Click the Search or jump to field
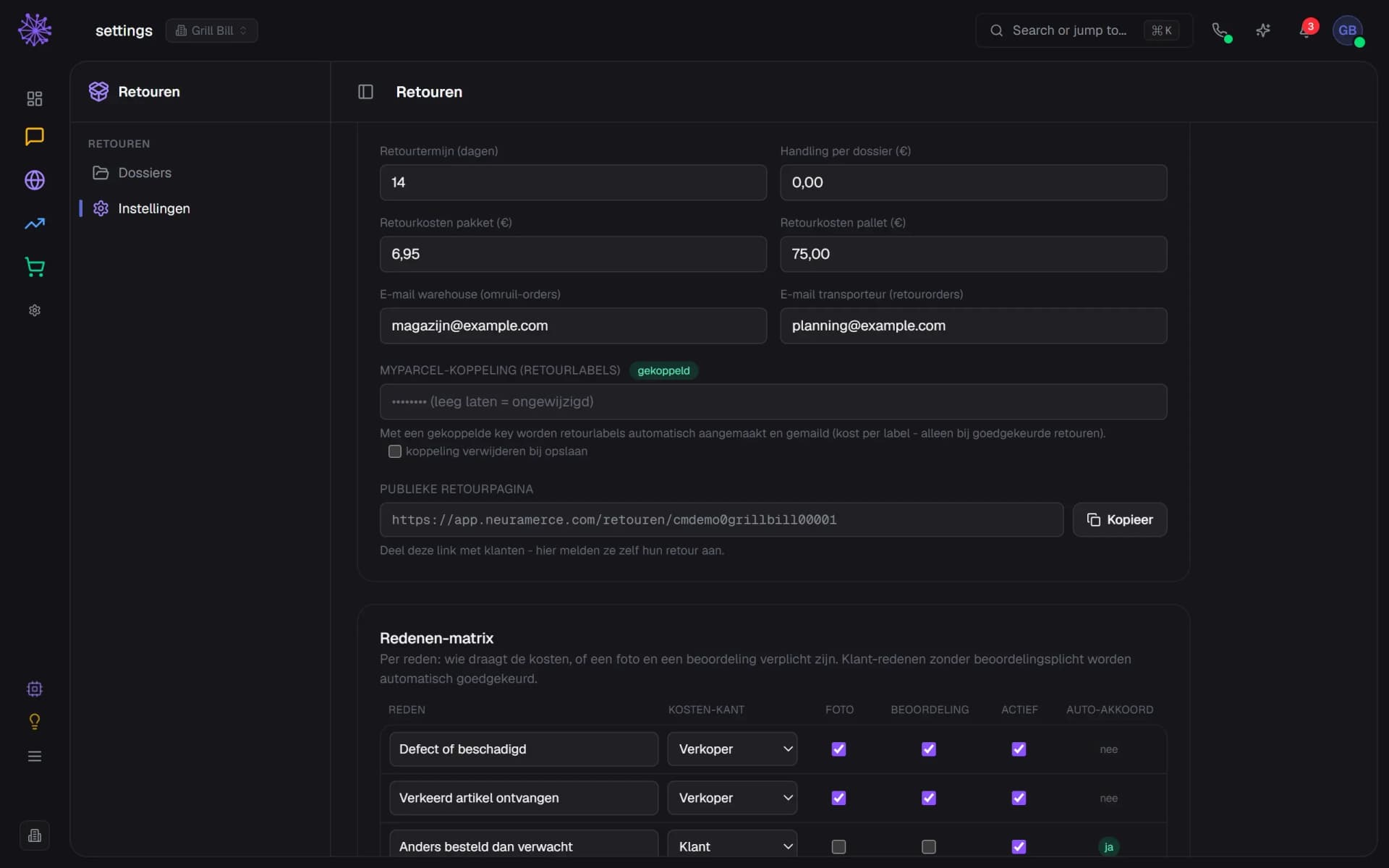Image resolution: width=1389 pixels, height=868 pixels. [x=1084, y=30]
